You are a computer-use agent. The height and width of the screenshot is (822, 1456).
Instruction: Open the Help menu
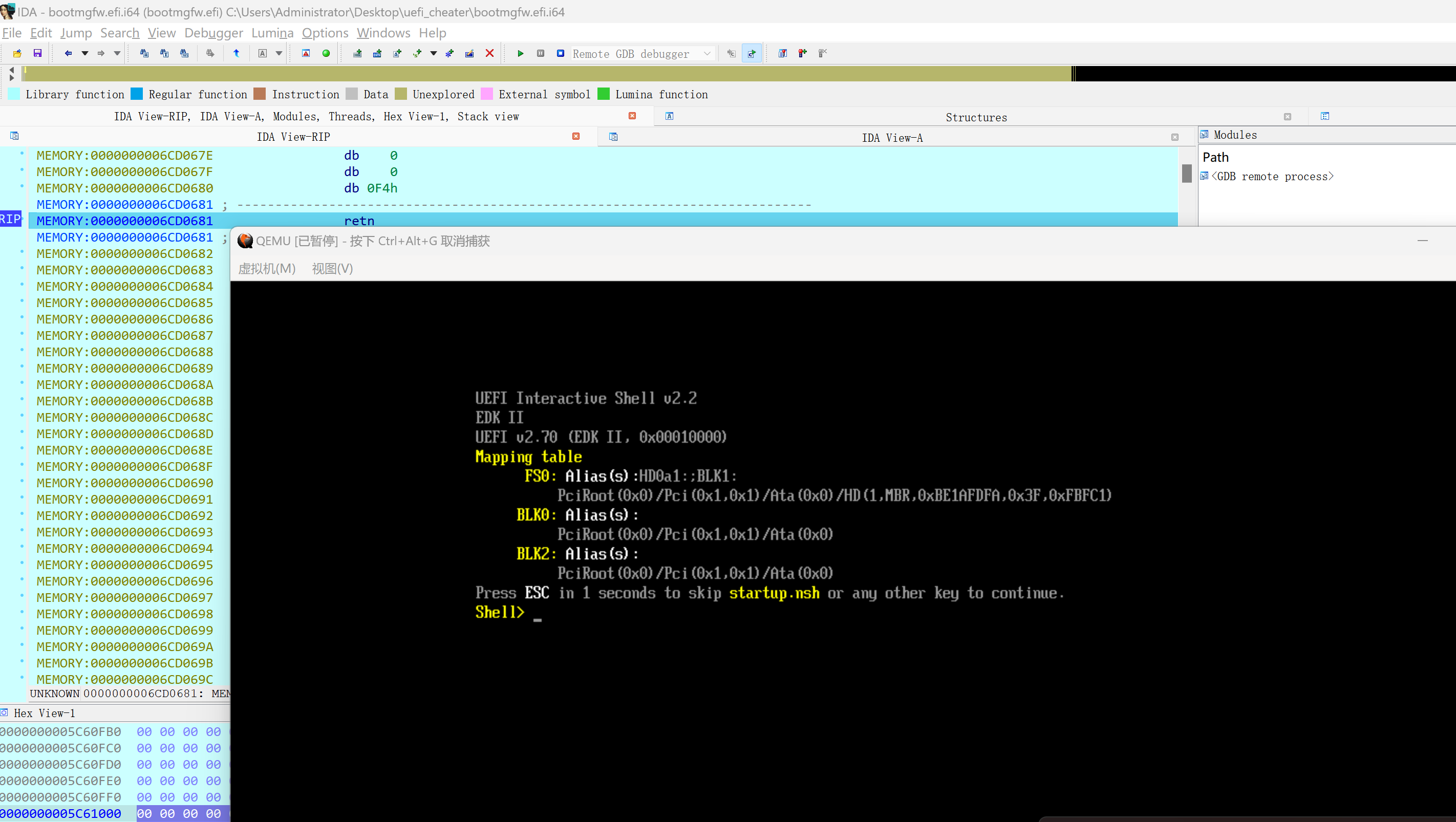pyautogui.click(x=433, y=33)
